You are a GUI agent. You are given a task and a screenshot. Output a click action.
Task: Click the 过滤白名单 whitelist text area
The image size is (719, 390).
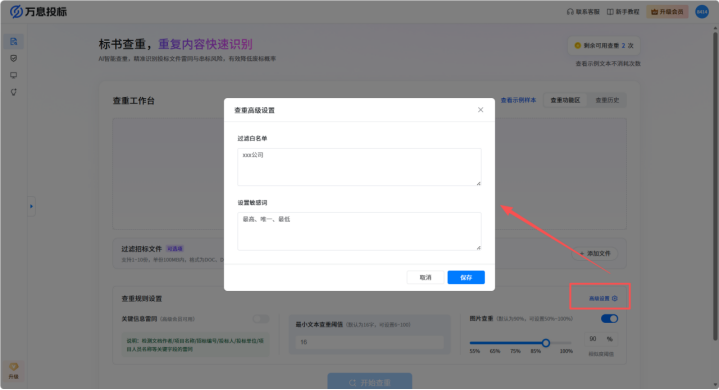click(x=359, y=167)
